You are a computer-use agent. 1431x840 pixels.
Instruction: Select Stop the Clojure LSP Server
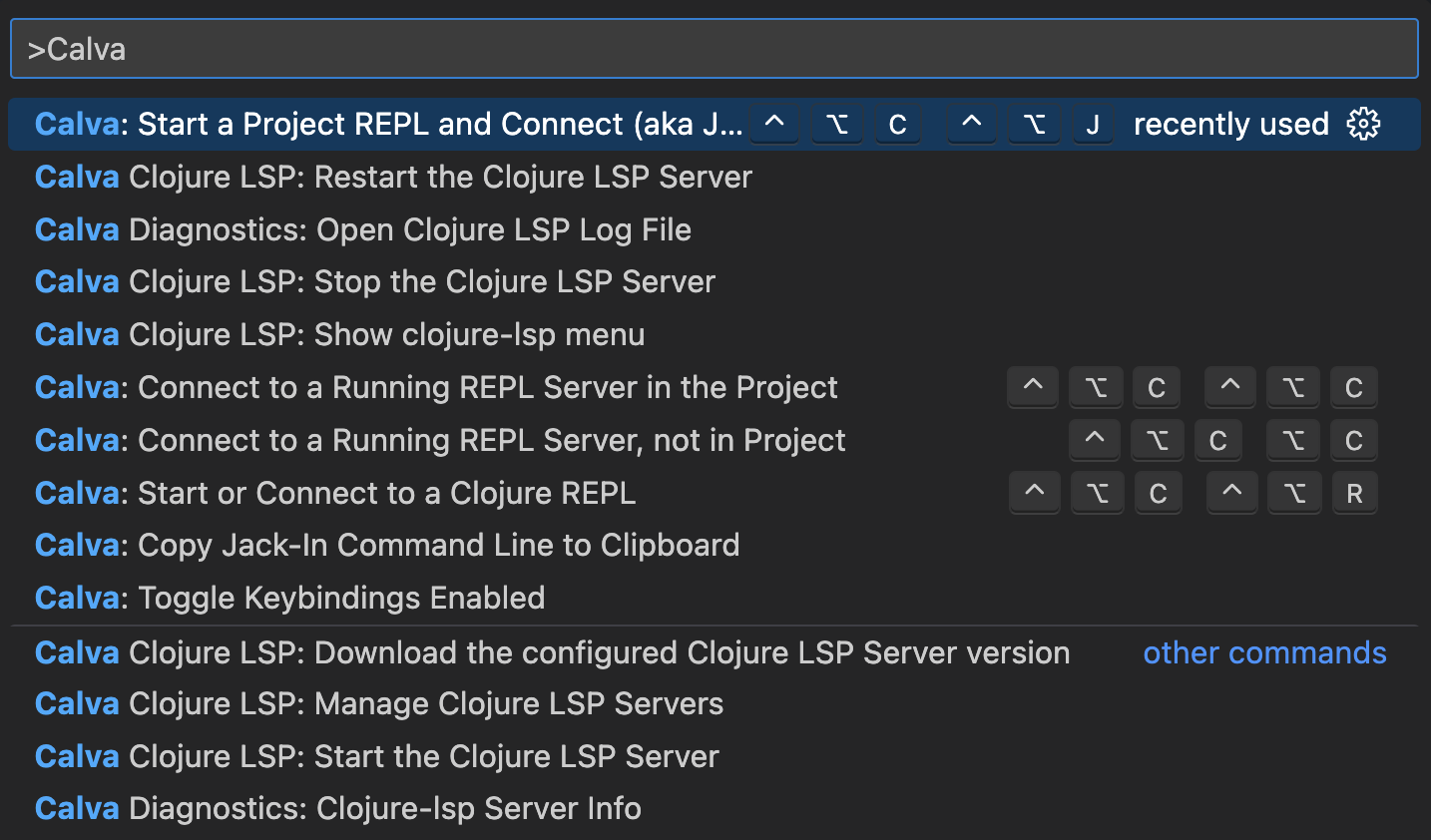[715, 281]
